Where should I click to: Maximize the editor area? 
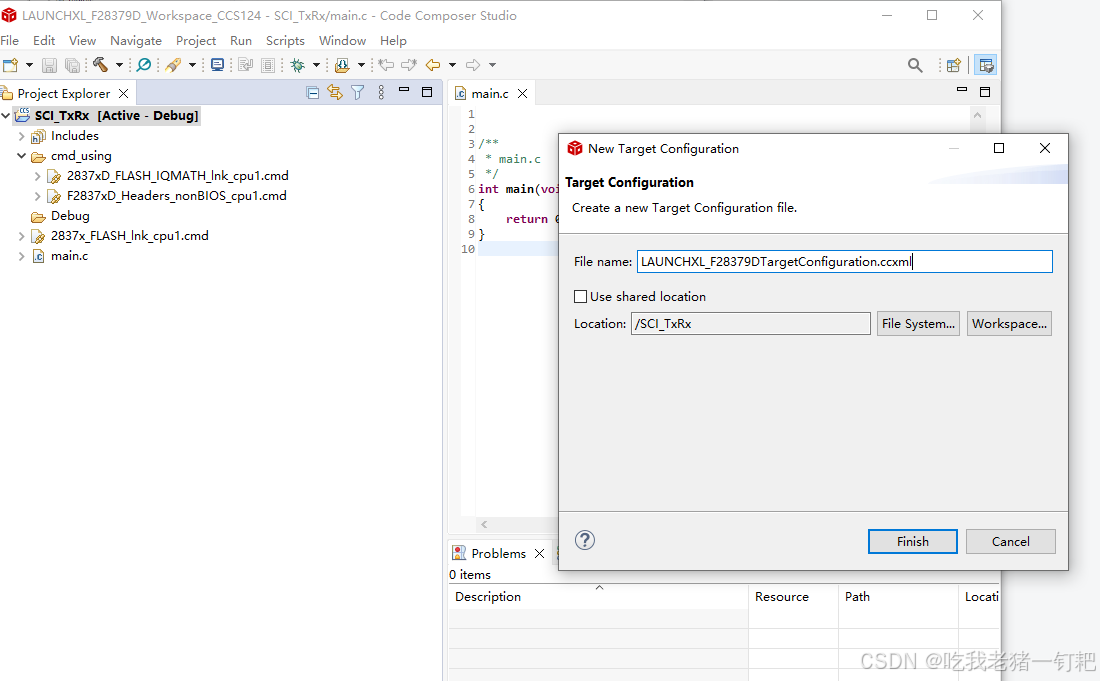coord(985,92)
